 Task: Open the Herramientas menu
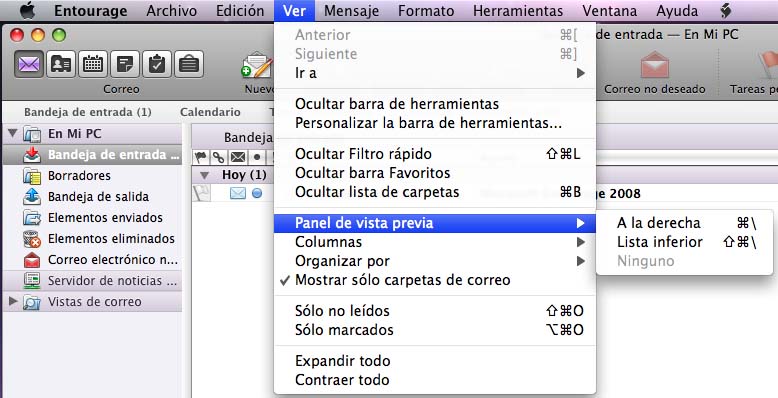[518, 10]
